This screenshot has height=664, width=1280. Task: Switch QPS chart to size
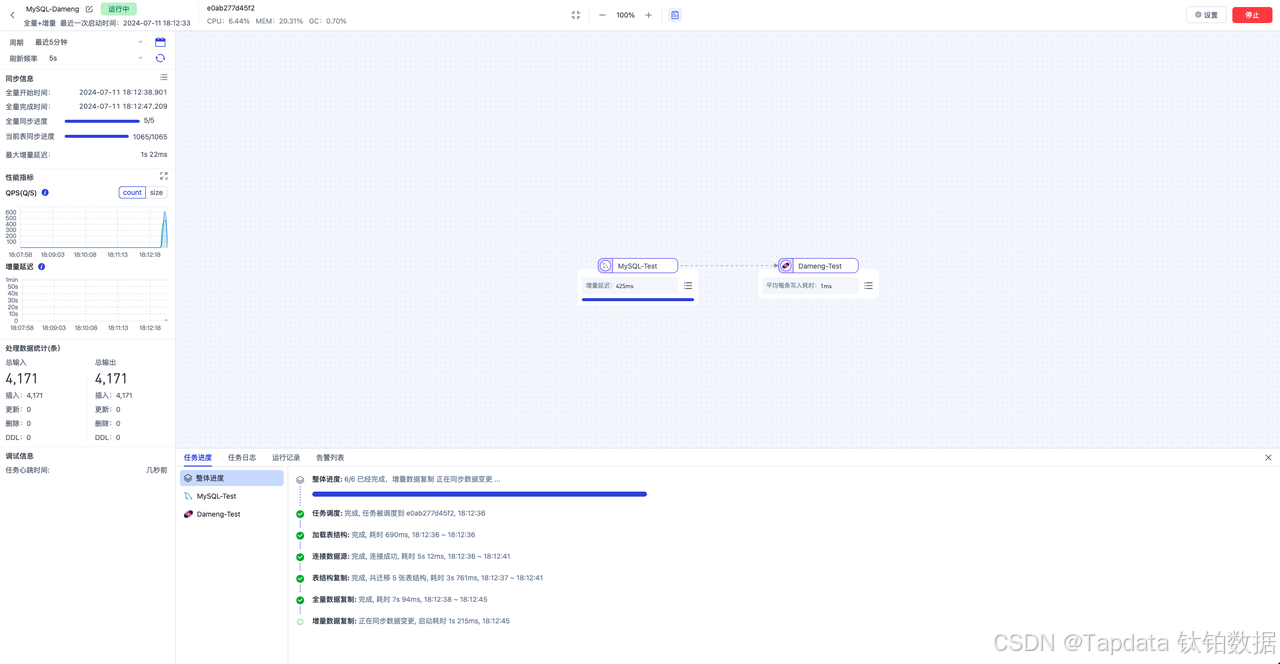tap(156, 193)
